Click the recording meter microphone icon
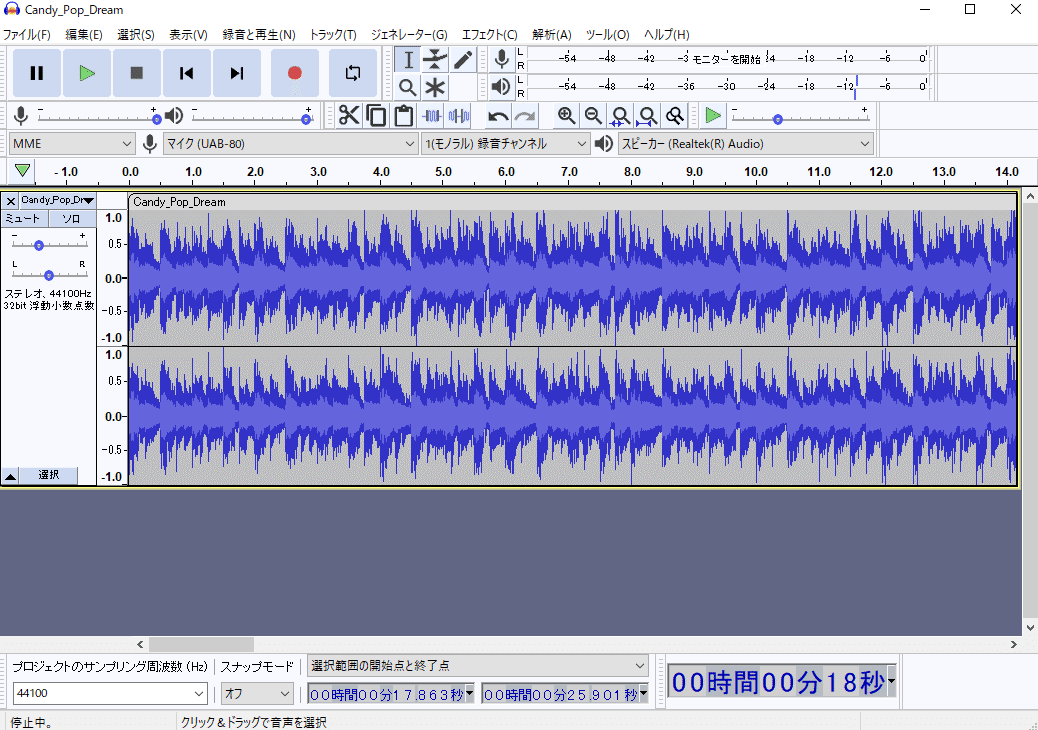 tap(502, 60)
